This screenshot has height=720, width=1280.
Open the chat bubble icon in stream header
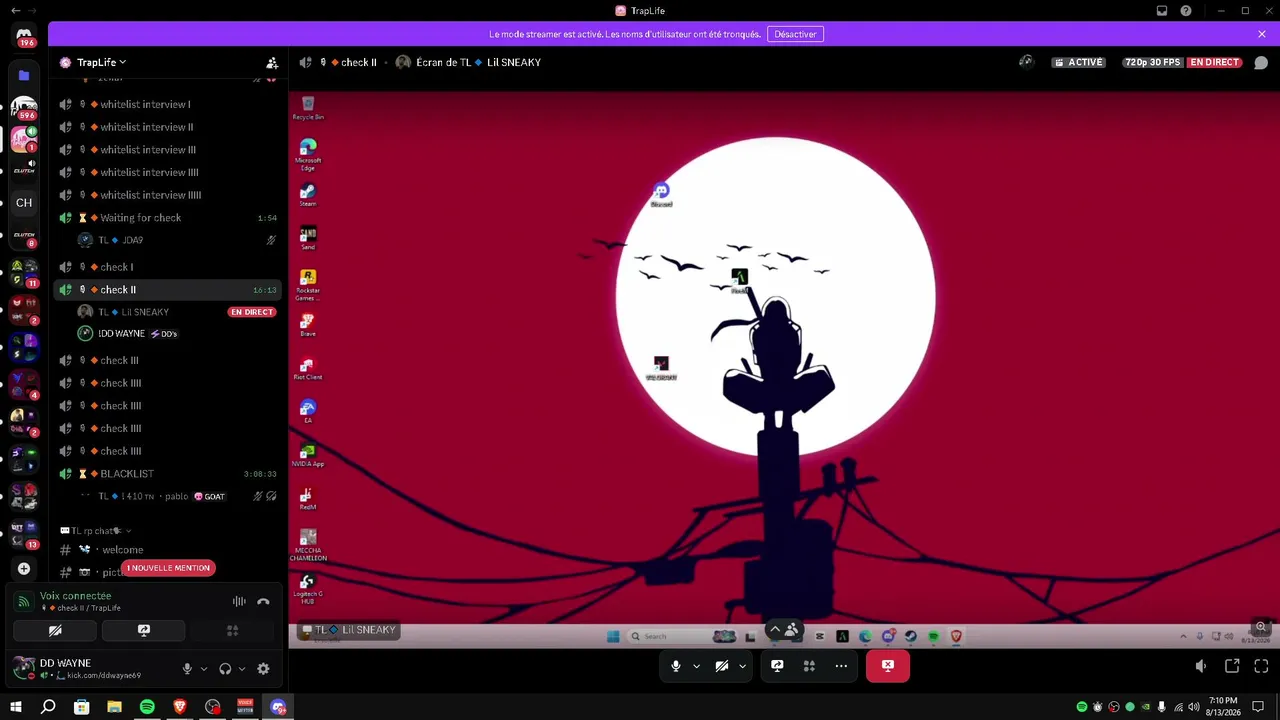[x=1261, y=62]
